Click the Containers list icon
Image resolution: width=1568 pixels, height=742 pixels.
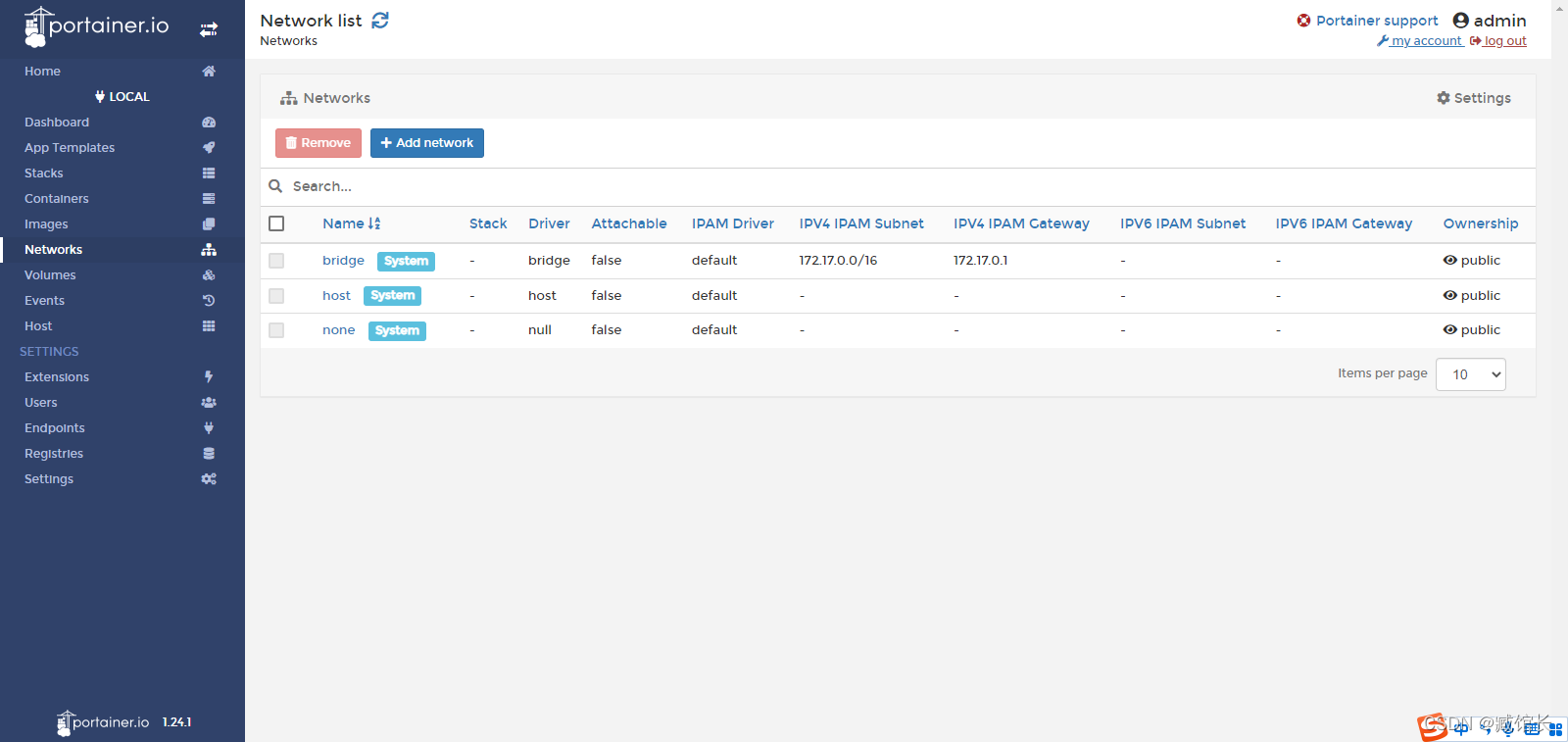pos(209,198)
